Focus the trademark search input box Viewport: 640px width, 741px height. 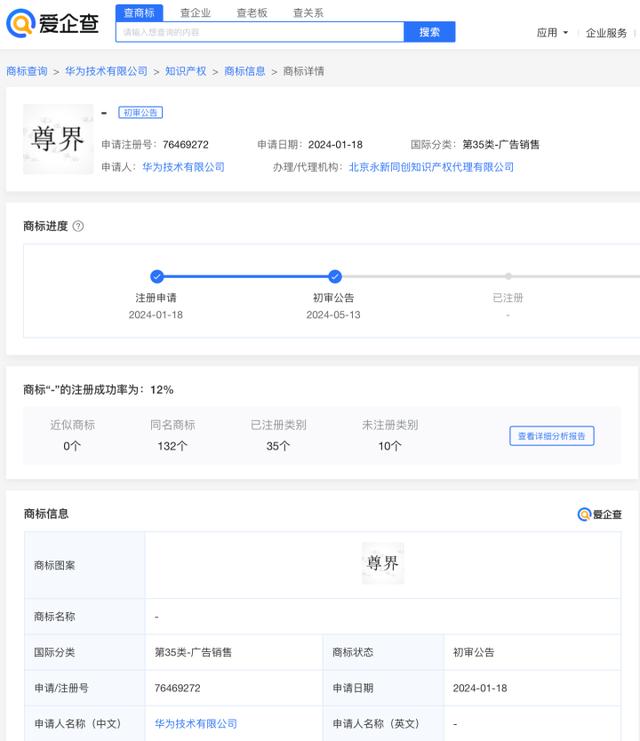(260, 32)
